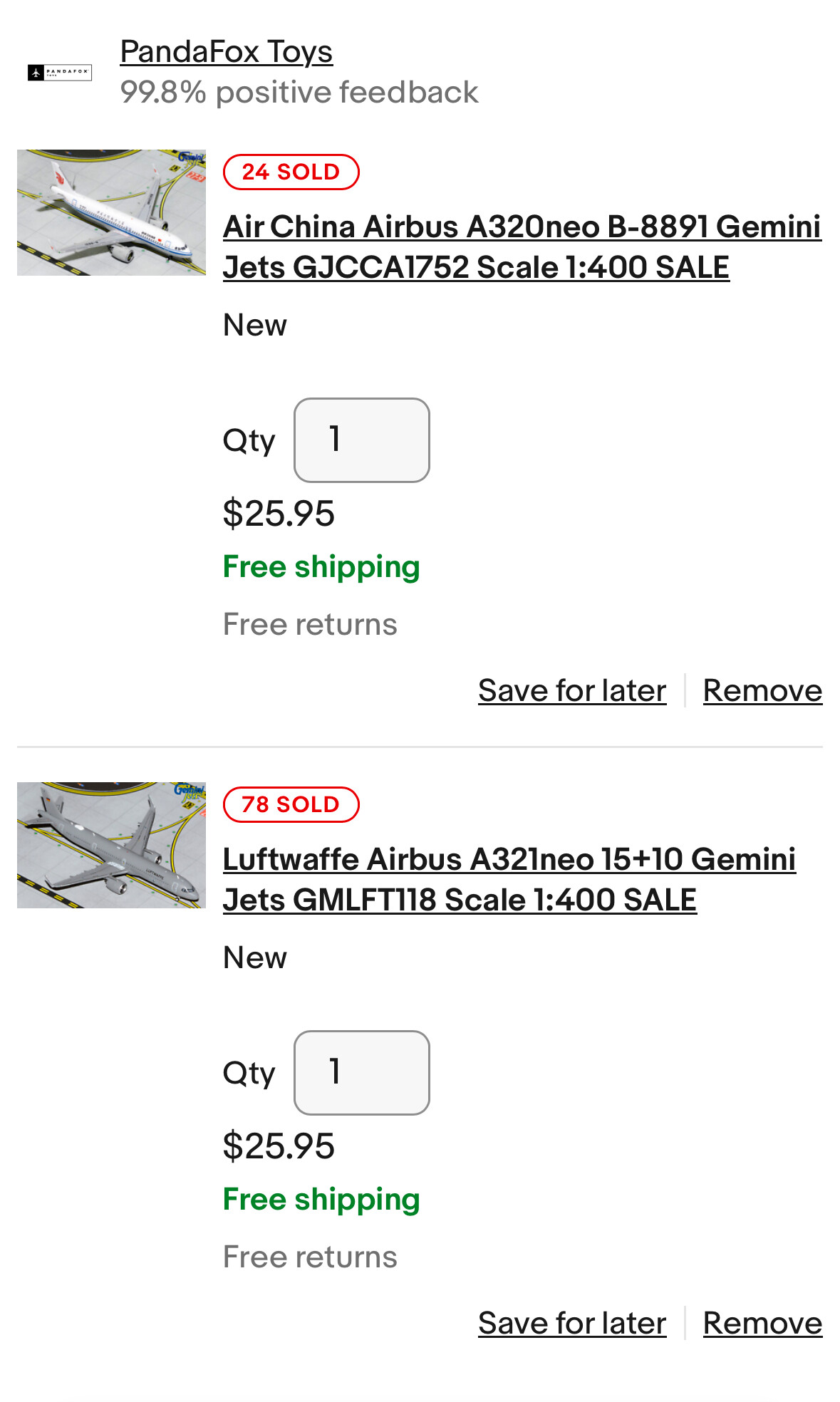840x1402 pixels.
Task: Click the 99.8% positive feedback text
Action: tap(299, 93)
